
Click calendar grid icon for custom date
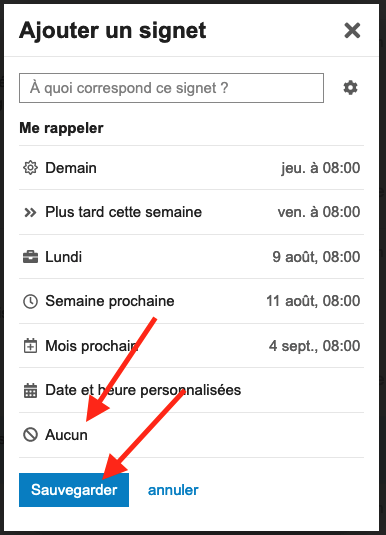30,390
